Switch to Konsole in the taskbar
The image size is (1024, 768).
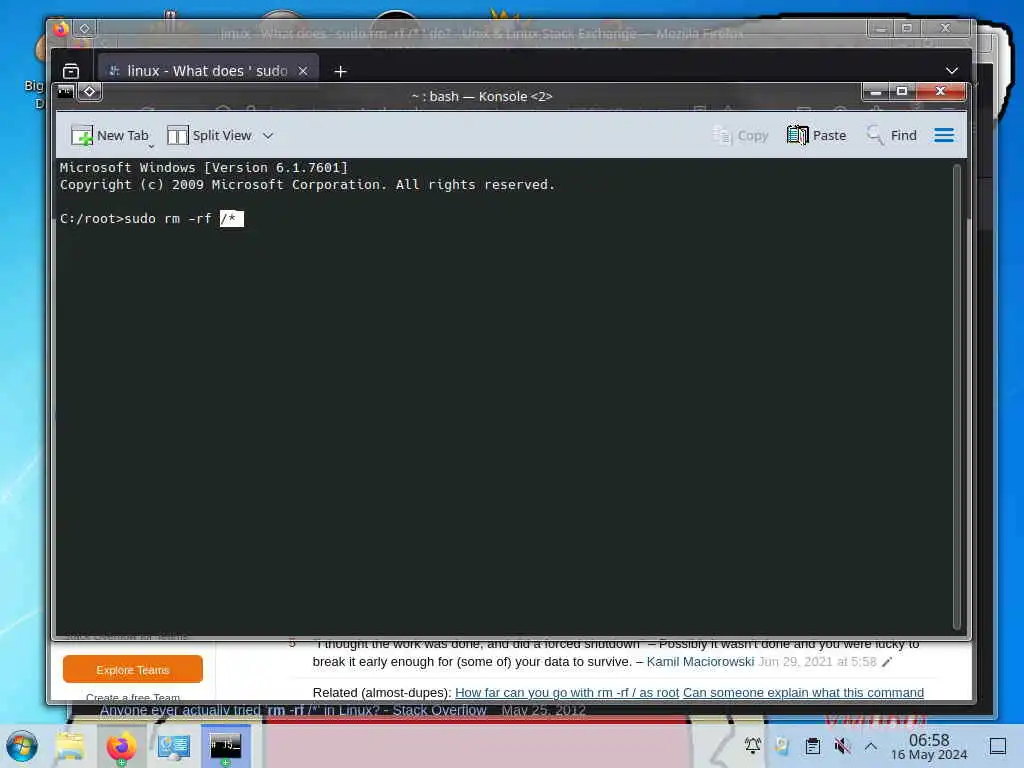(225, 746)
